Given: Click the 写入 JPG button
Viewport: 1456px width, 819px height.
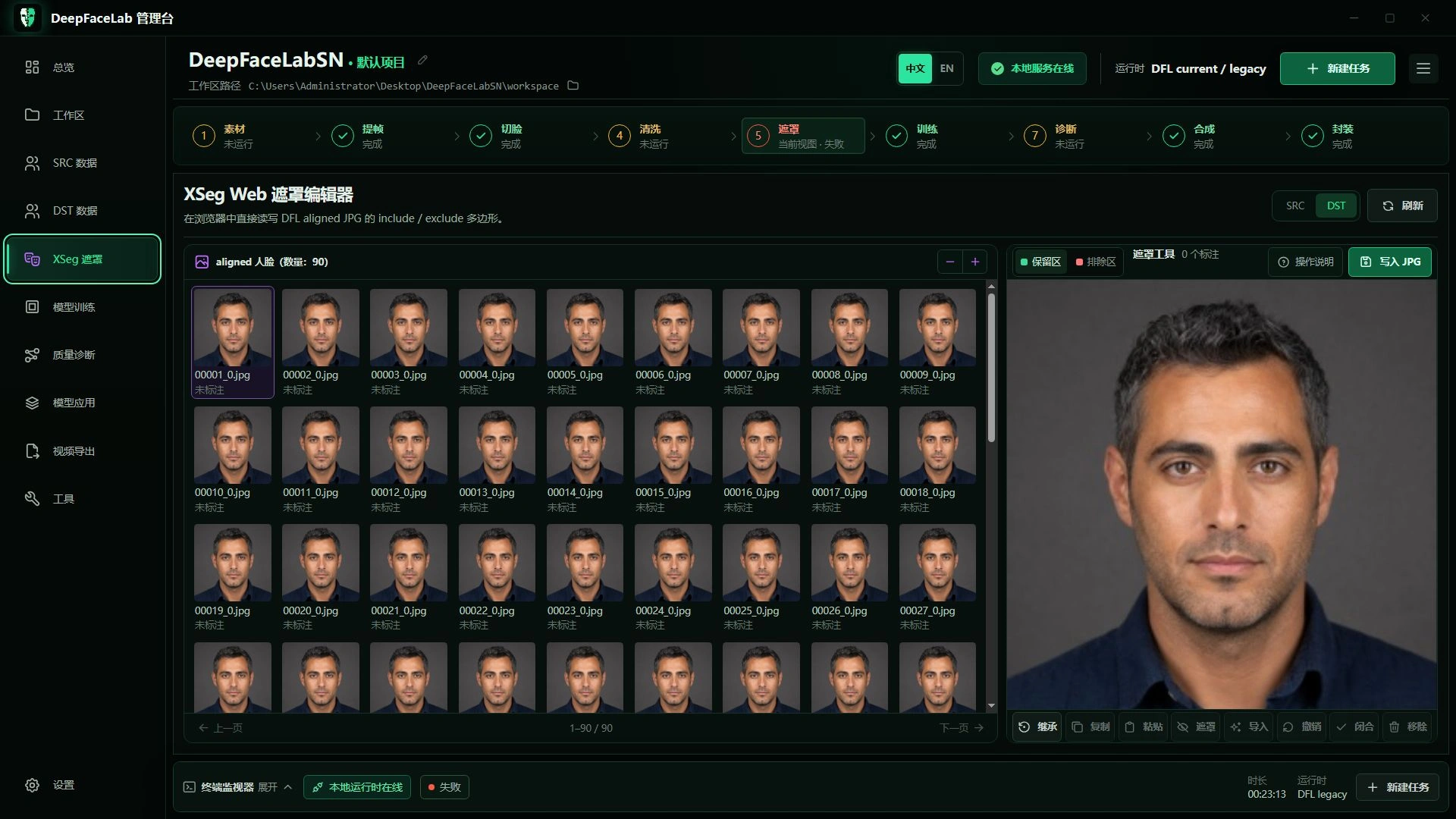Looking at the screenshot, I should pos(1390,262).
